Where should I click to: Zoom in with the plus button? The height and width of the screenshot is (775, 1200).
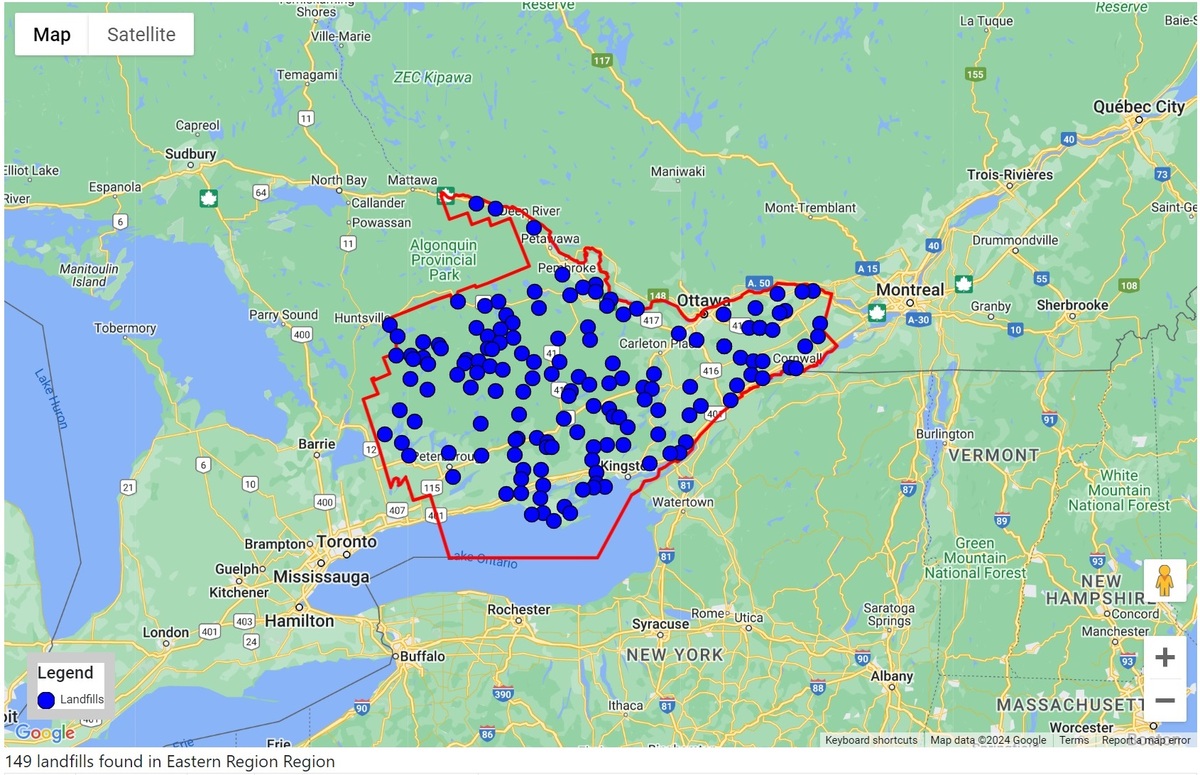[1164, 658]
